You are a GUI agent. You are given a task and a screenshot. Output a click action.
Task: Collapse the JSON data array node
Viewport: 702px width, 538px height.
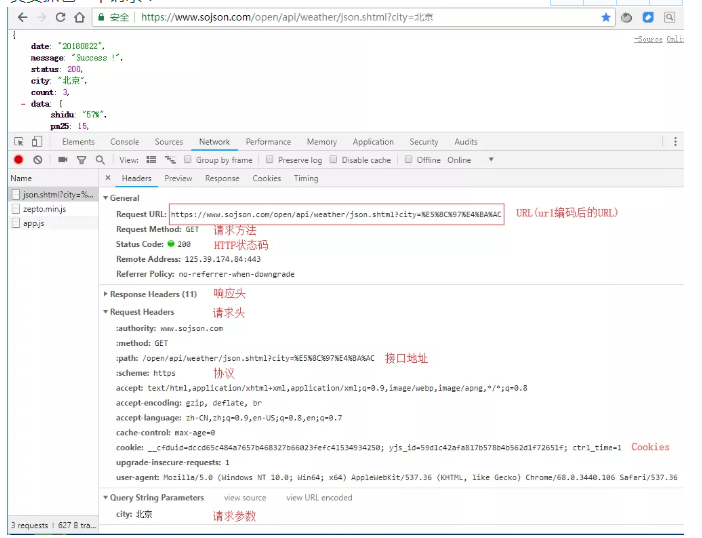point(23,104)
